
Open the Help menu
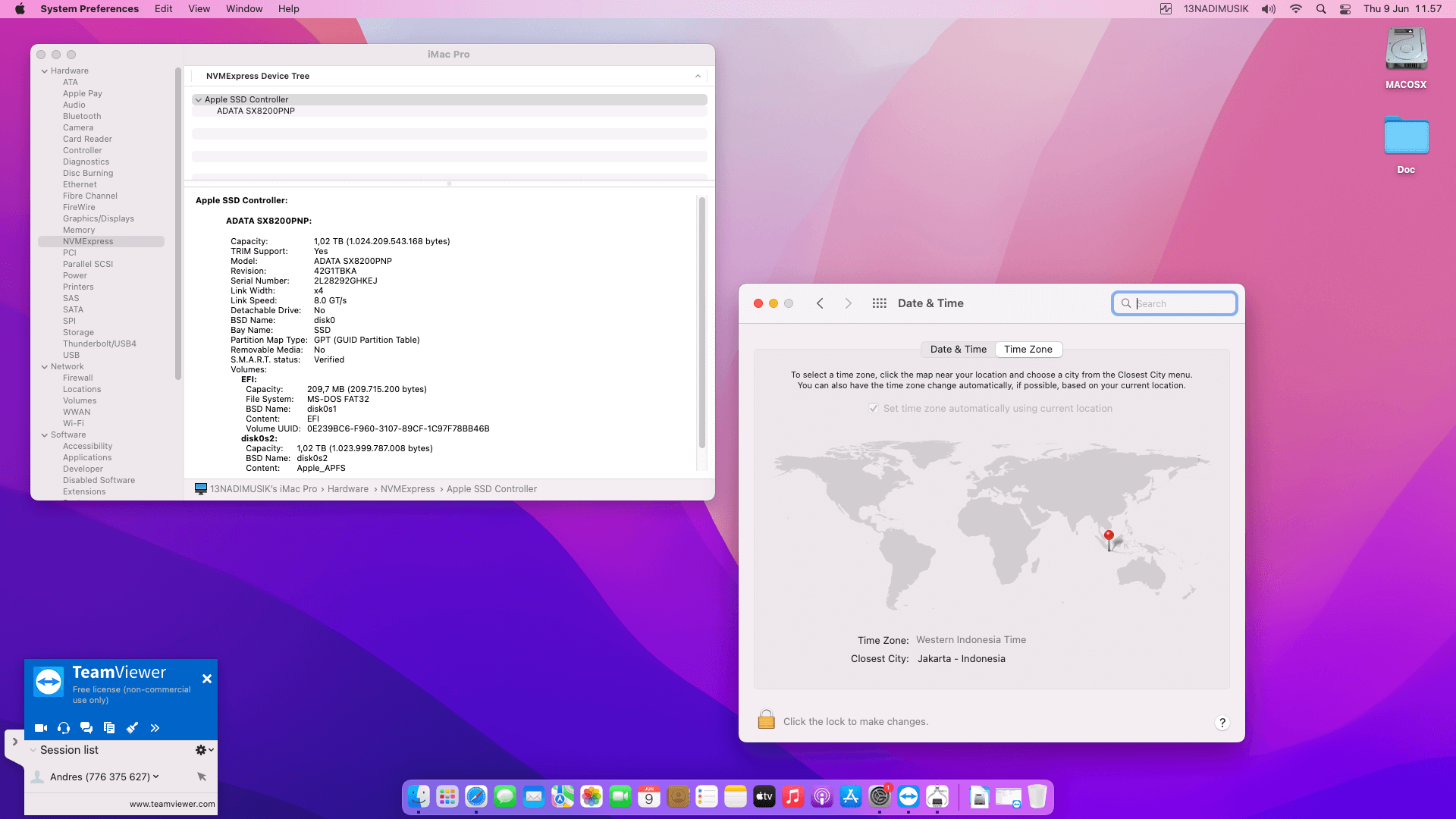click(x=288, y=9)
